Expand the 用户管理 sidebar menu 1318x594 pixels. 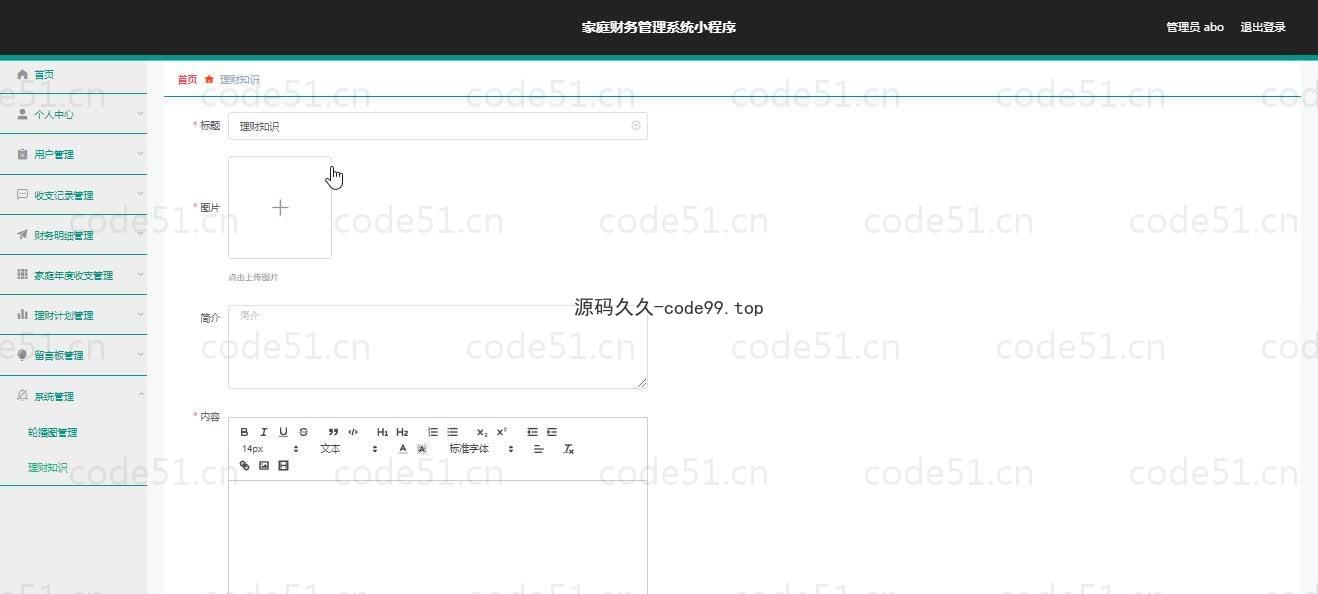(x=73, y=154)
